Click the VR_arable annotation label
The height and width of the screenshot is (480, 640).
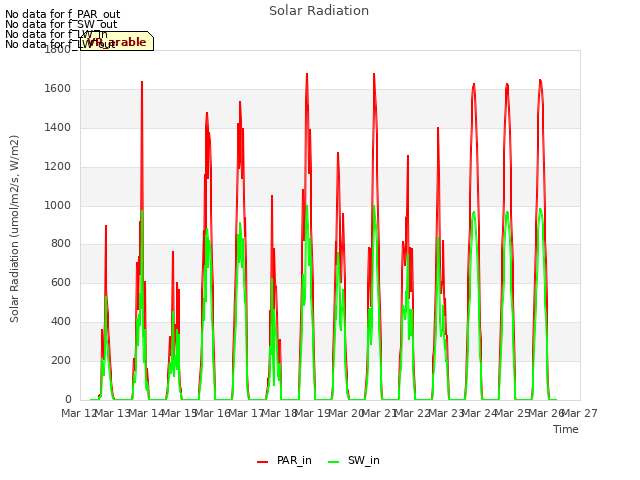(x=117, y=41)
